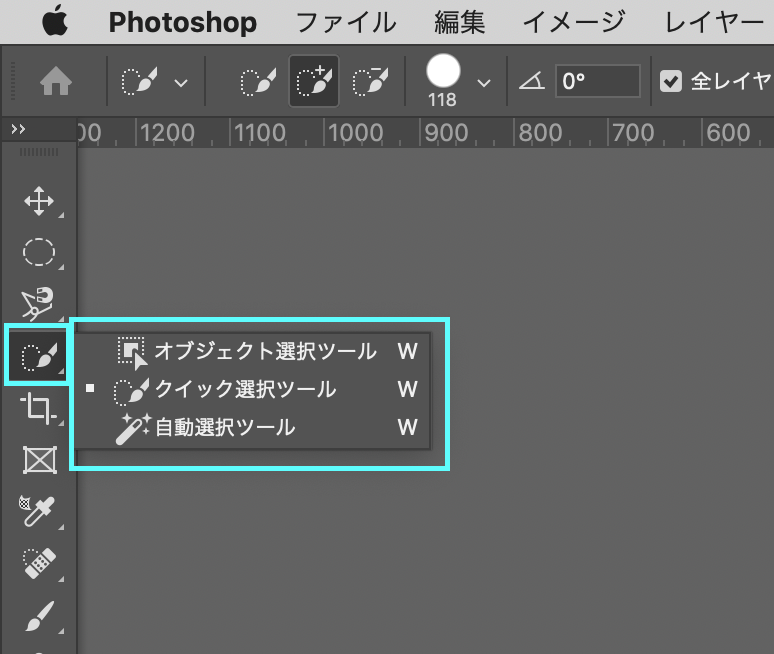Image resolution: width=774 pixels, height=654 pixels.
Task: Choose クイック選択ツール from flyout
Action: click(x=253, y=389)
